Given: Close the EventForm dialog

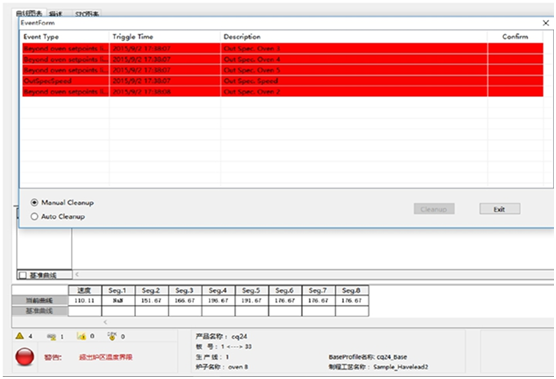Looking at the screenshot, I should pos(546,23).
